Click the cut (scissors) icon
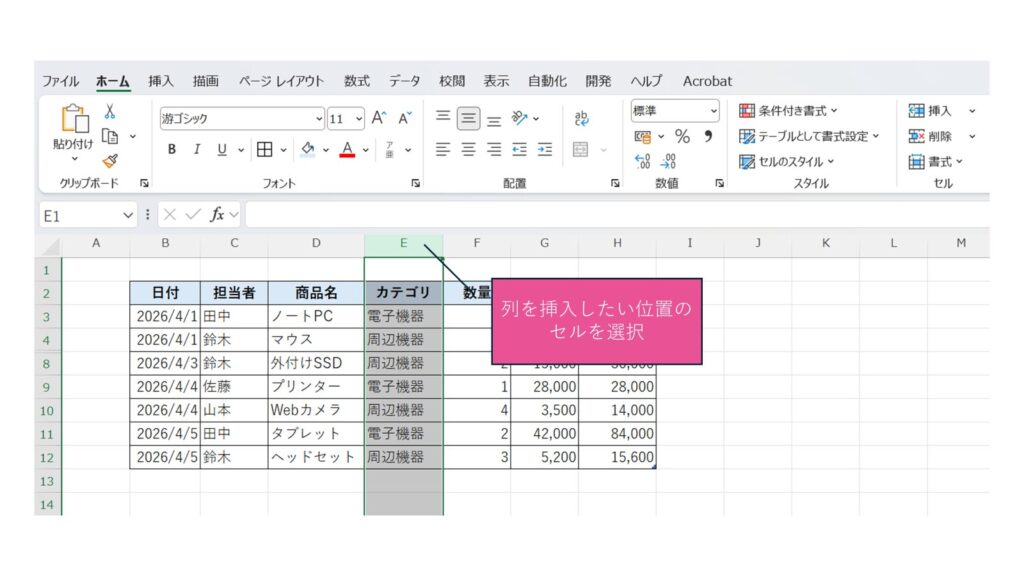The width and height of the screenshot is (1024, 576). click(110, 112)
